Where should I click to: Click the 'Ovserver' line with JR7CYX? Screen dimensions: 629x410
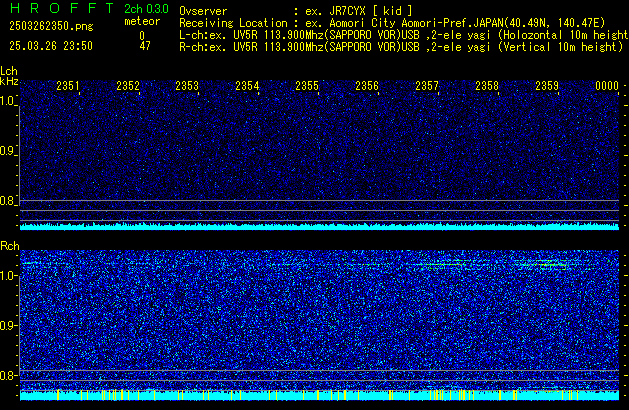(x=296, y=11)
